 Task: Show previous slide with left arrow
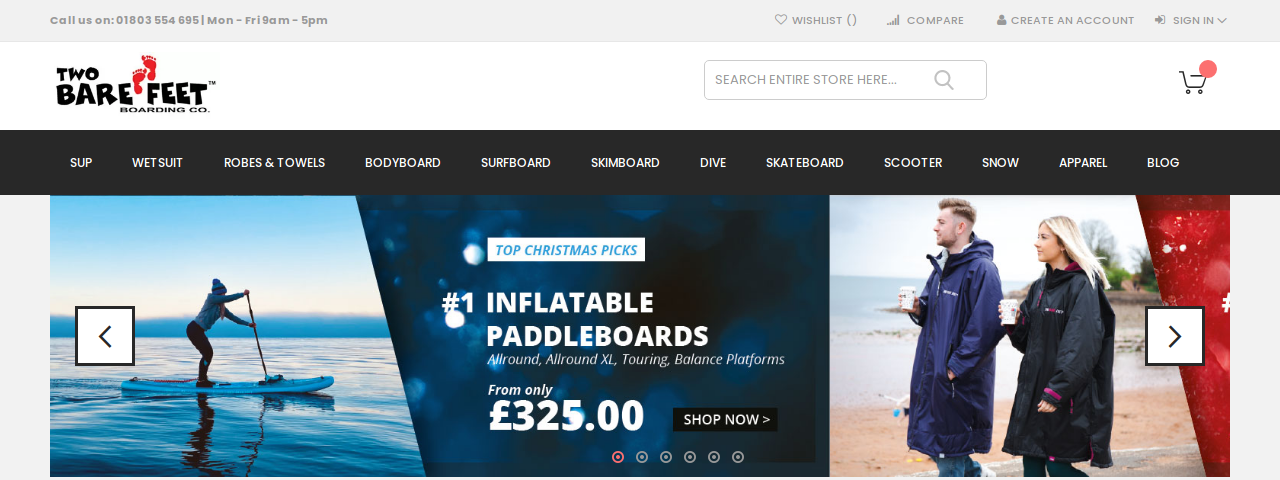click(105, 336)
